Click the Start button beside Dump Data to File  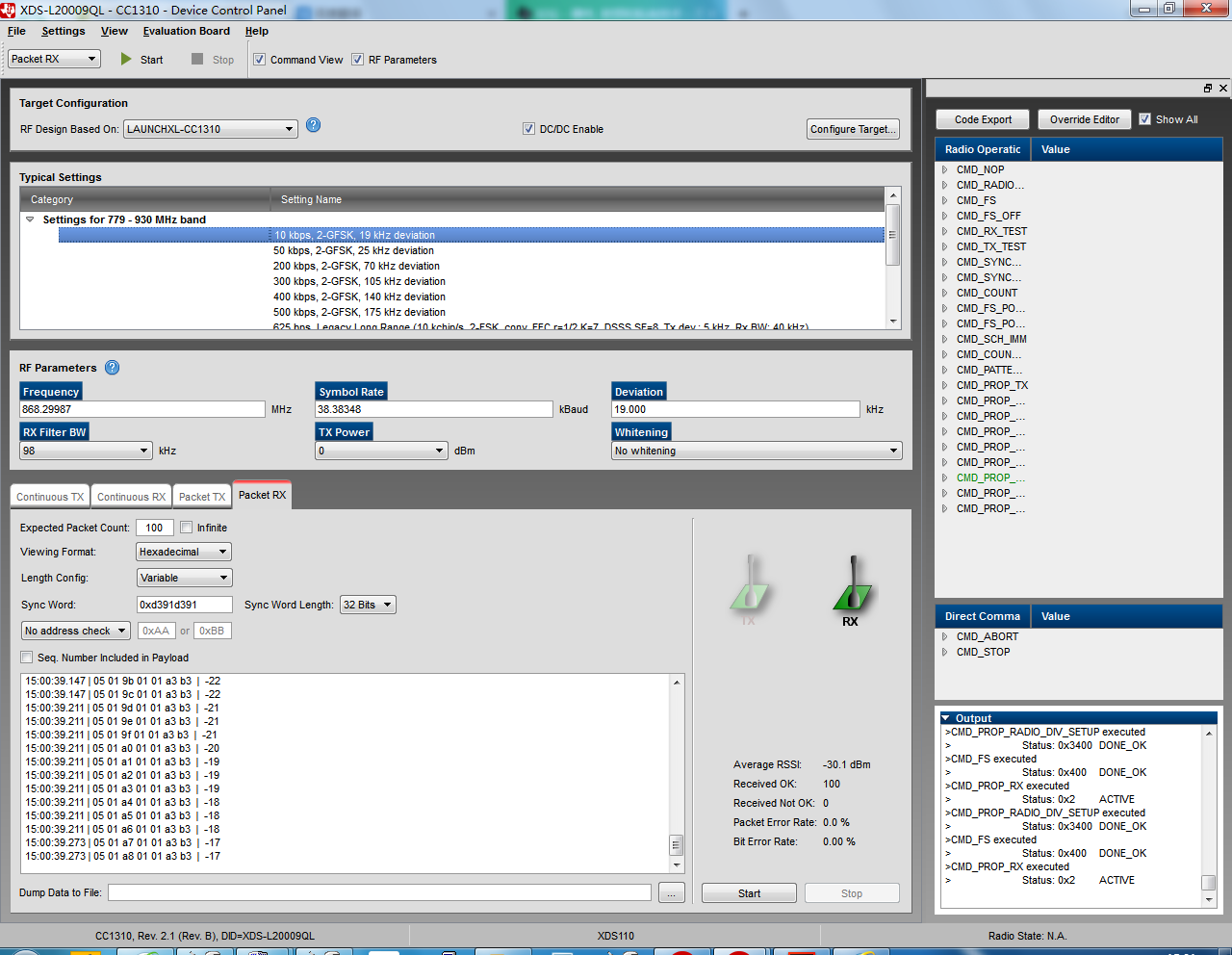tap(749, 893)
